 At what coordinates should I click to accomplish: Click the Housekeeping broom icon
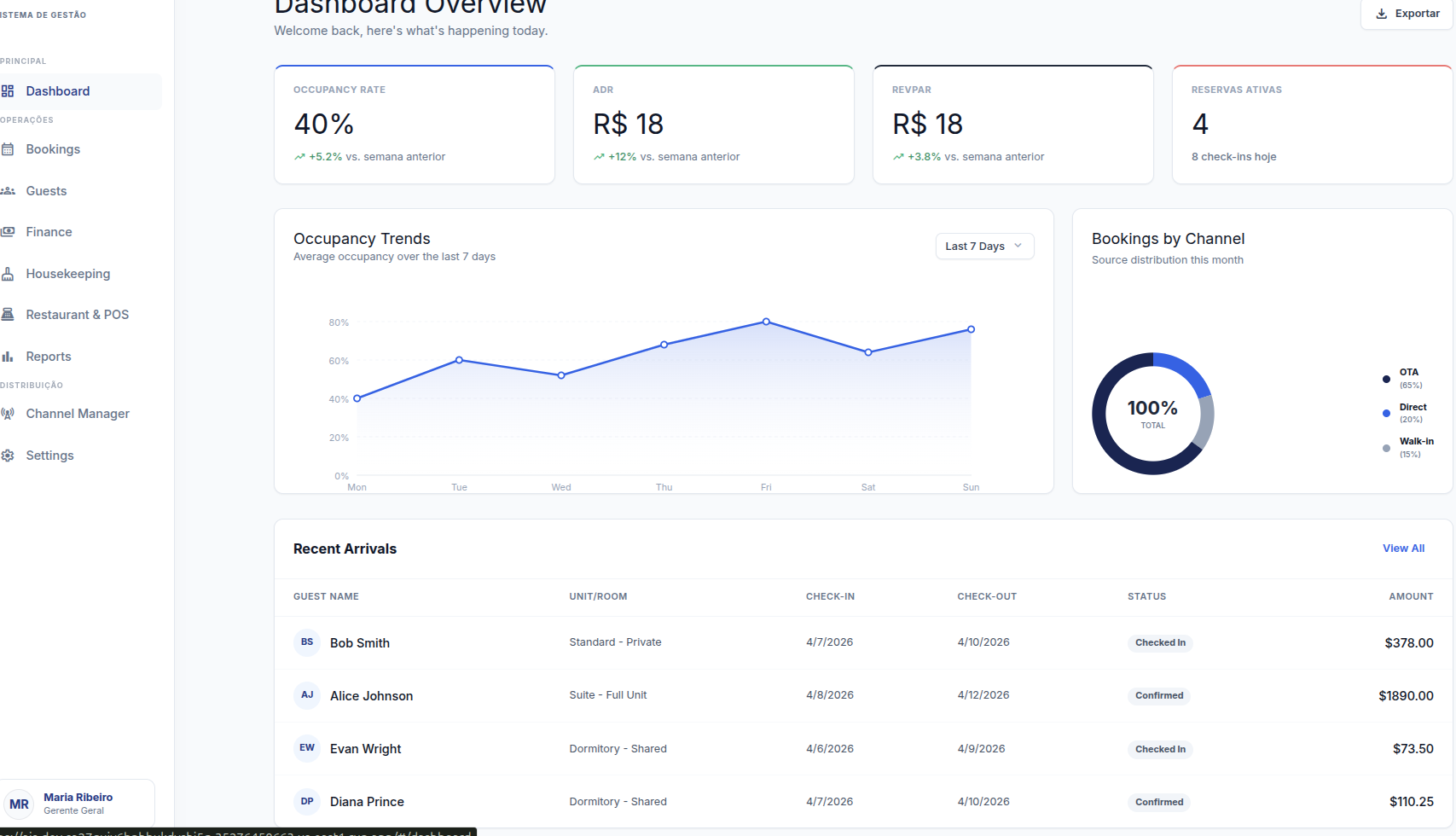coord(8,274)
